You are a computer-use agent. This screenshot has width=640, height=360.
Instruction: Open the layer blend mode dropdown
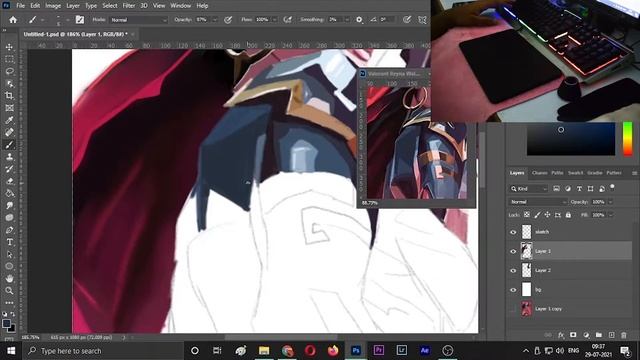[x=538, y=202]
